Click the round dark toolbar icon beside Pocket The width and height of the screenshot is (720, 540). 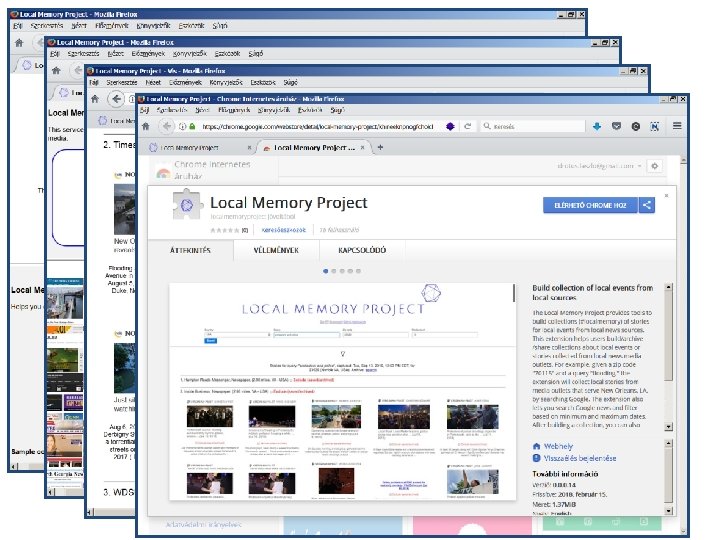[x=636, y=126]
